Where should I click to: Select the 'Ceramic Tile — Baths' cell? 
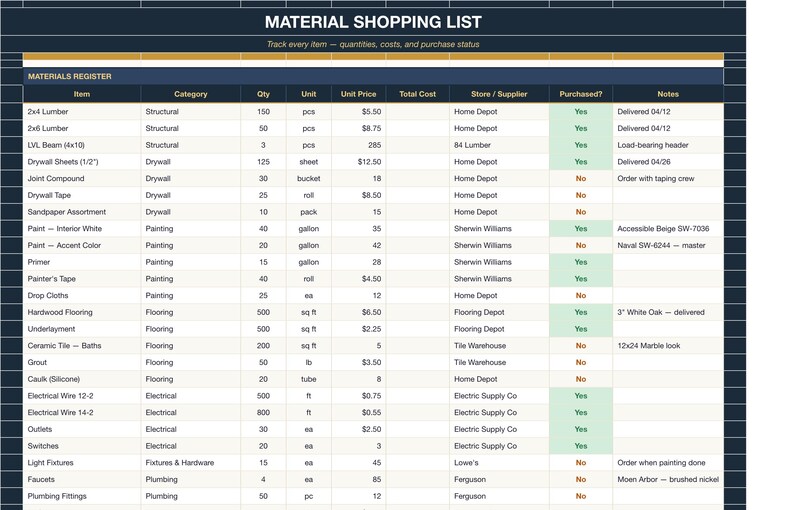coord(82,345)
